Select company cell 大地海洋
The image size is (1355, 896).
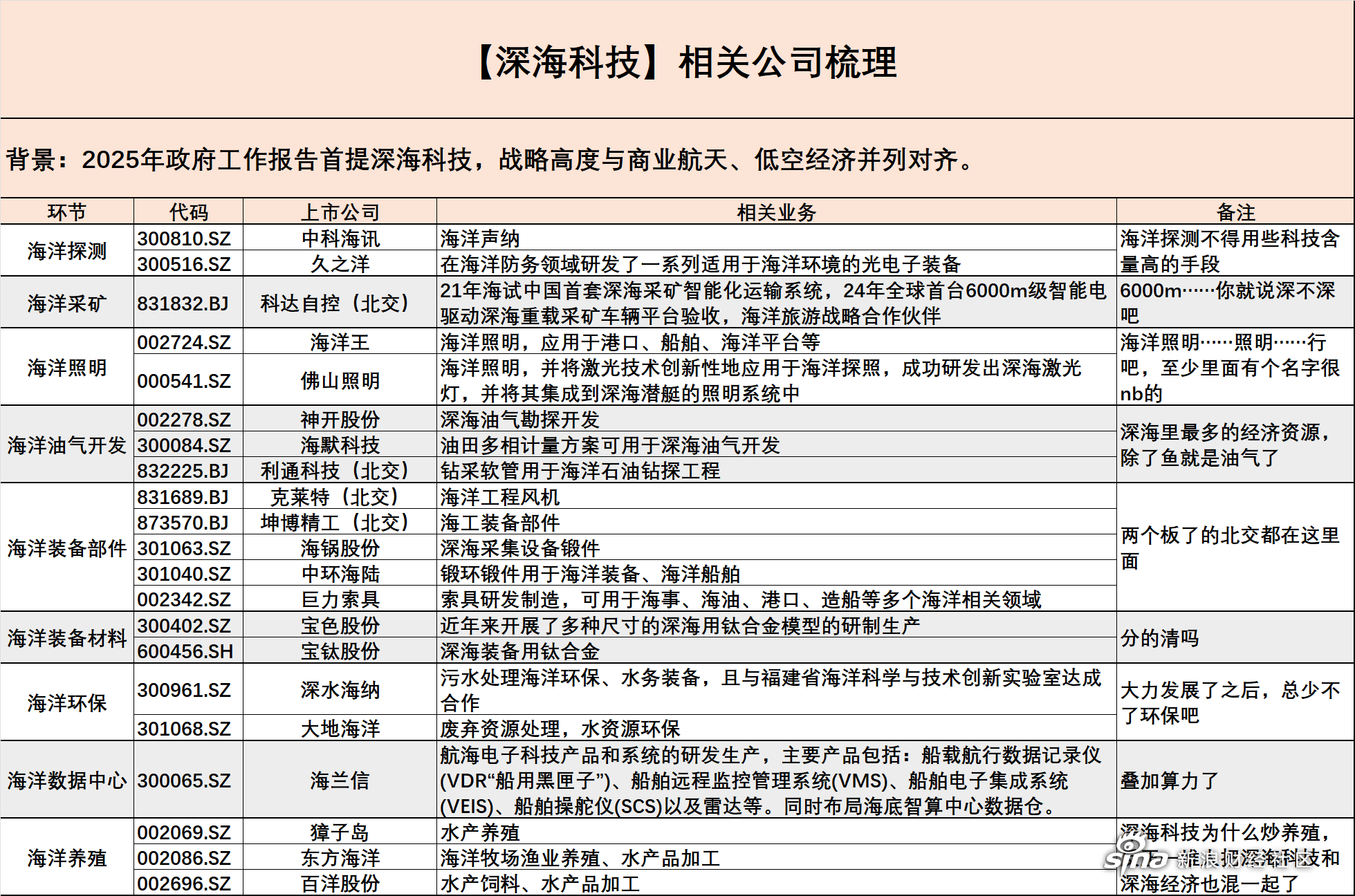pyautogui.click(x=340, y=728)
